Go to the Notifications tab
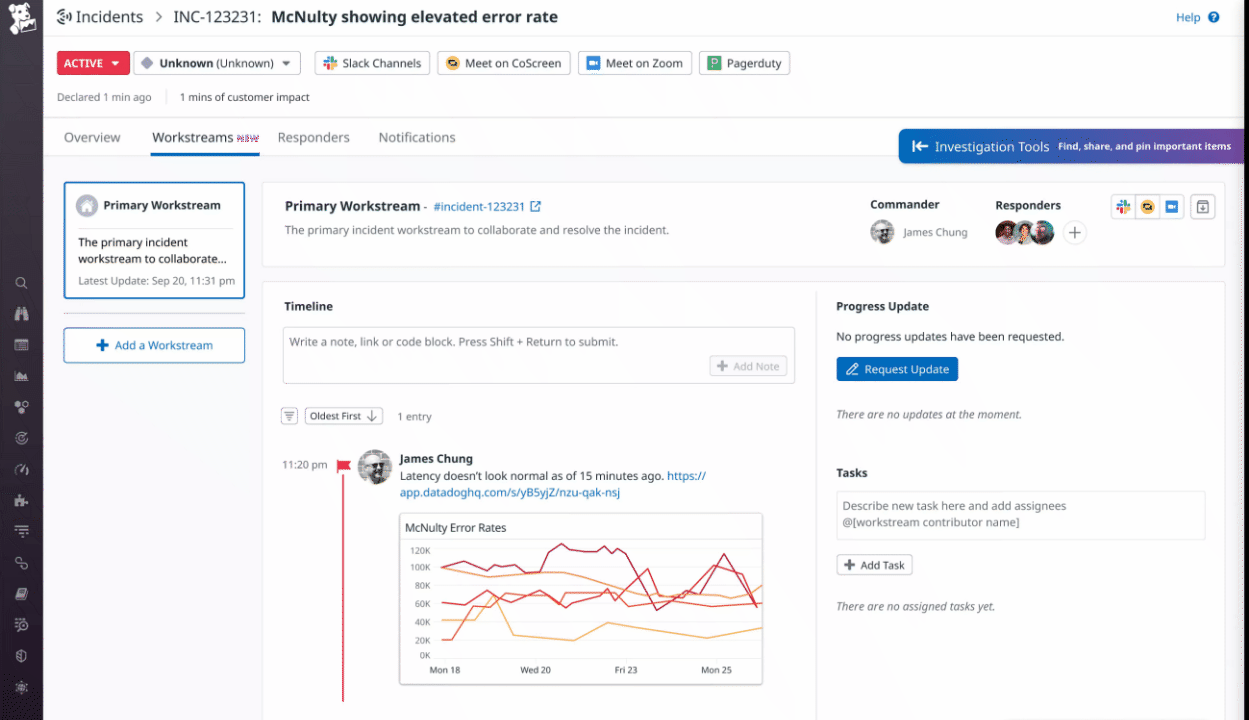1249x720 pixels. click(417, 137)
